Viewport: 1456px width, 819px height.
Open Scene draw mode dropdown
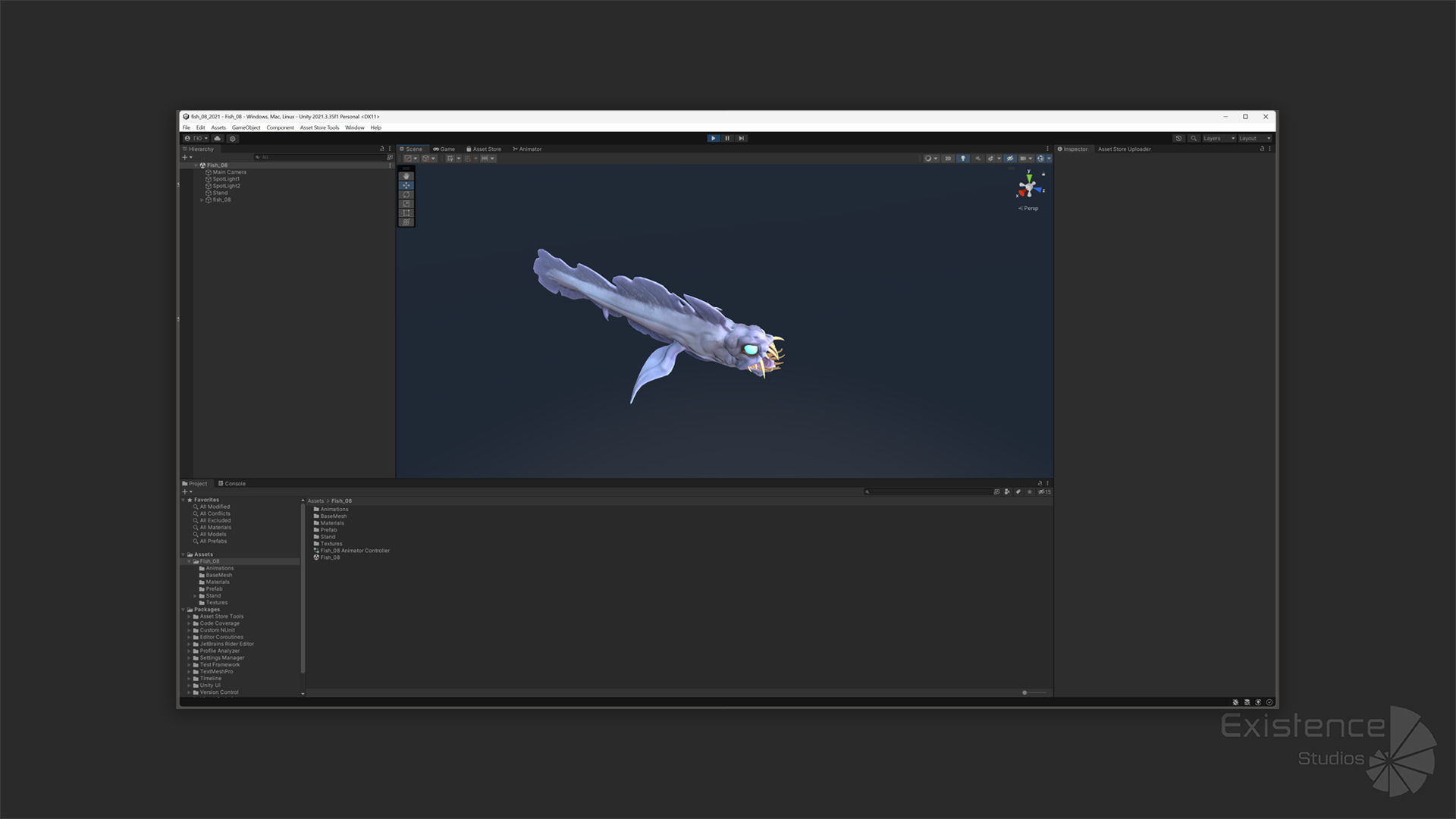tap(930, 158)
